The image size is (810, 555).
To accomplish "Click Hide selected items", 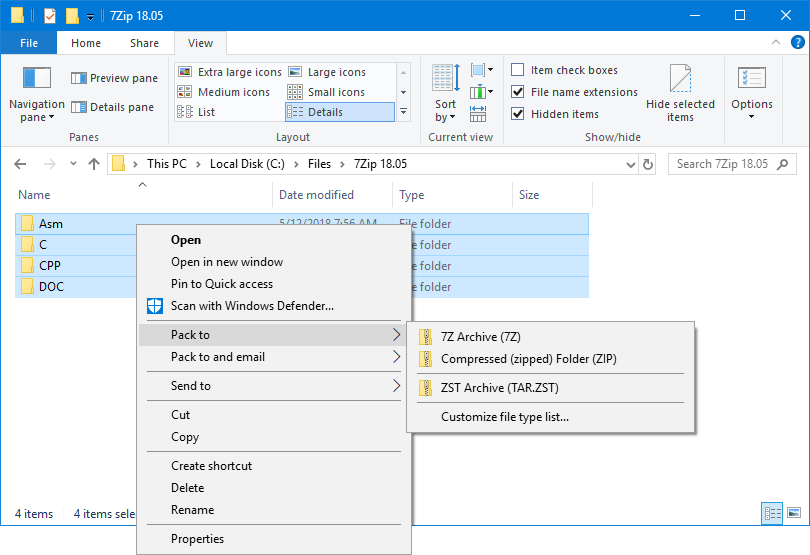I will click(x=680, y=94).
